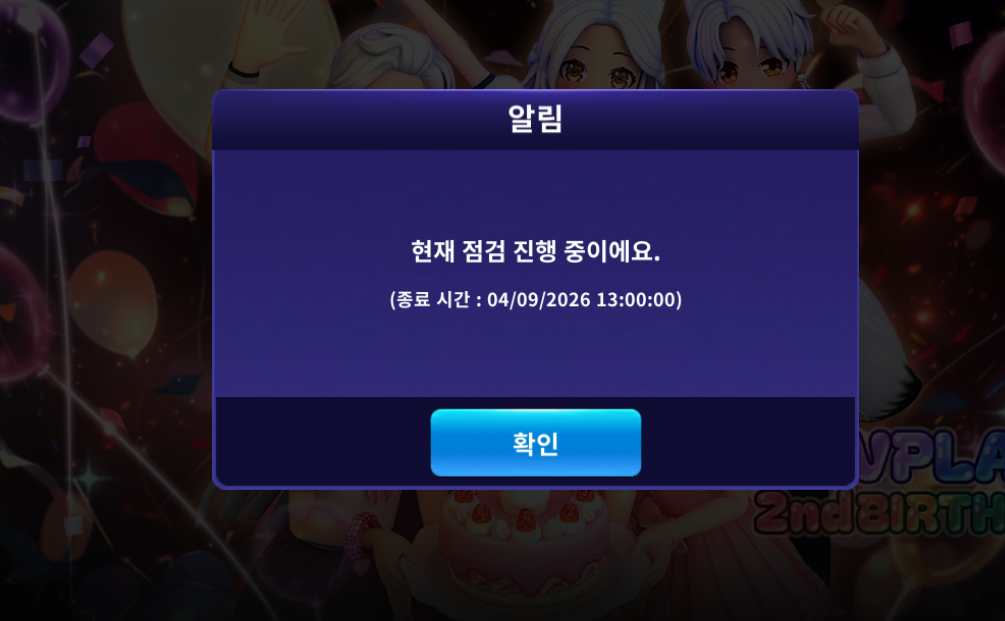Click the 현재 점검 진행 중이에요 message text

tap(535, 251)
